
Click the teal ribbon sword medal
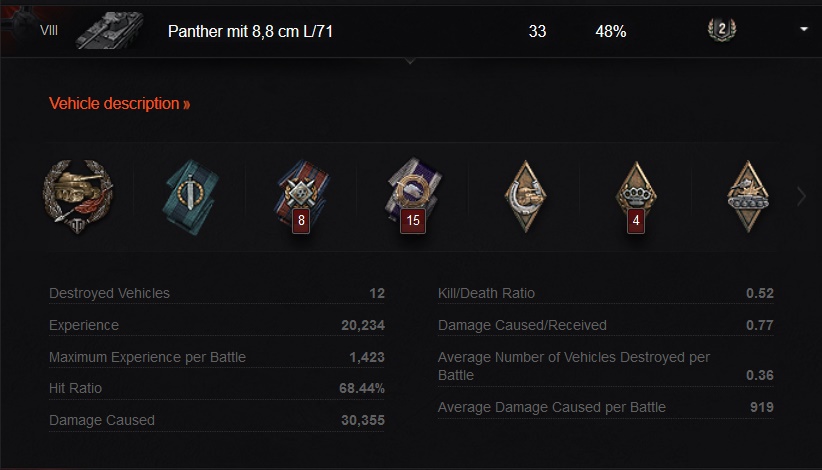189,194
